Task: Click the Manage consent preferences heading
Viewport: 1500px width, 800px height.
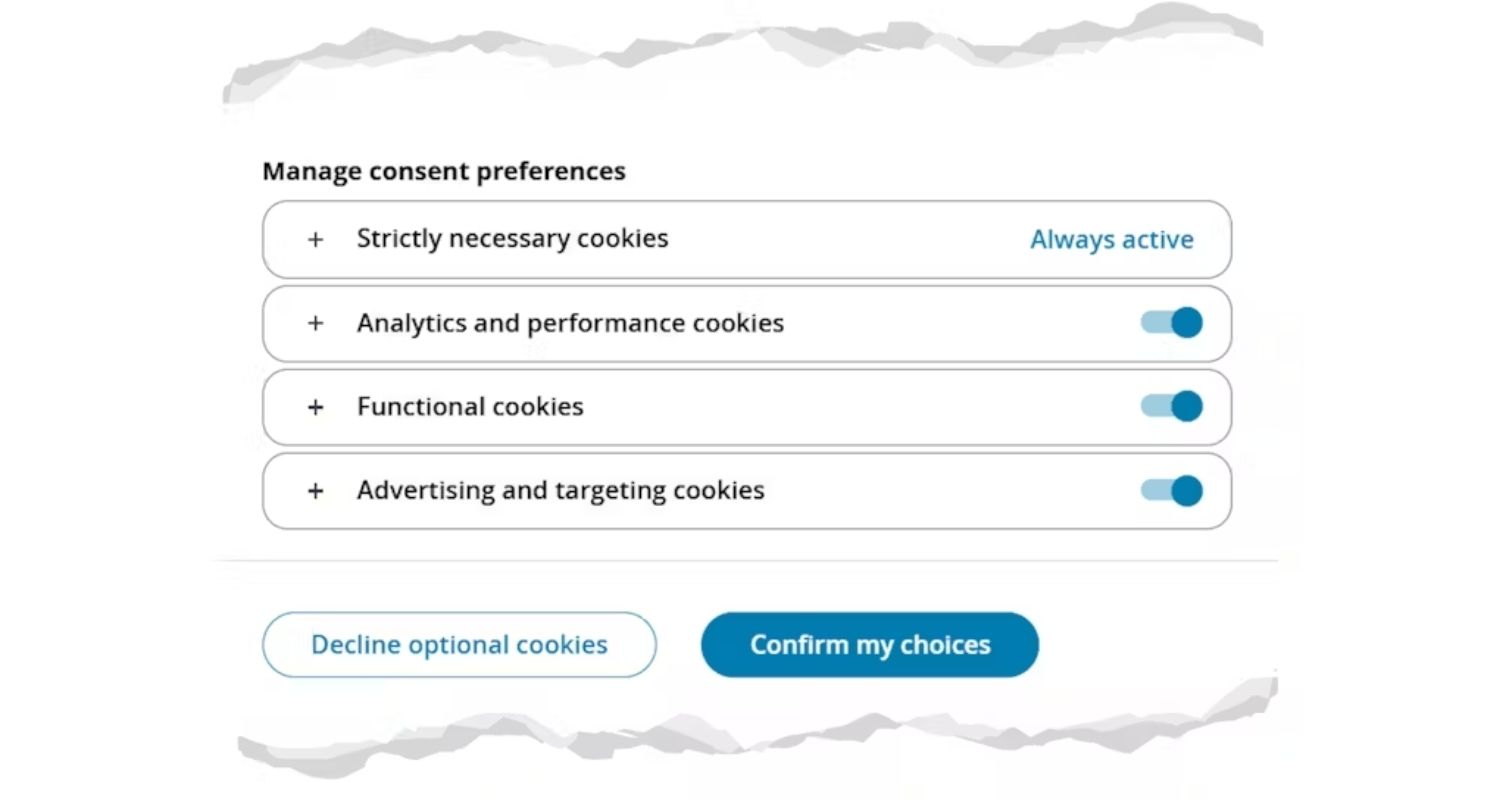Action: tap(444, 171)
